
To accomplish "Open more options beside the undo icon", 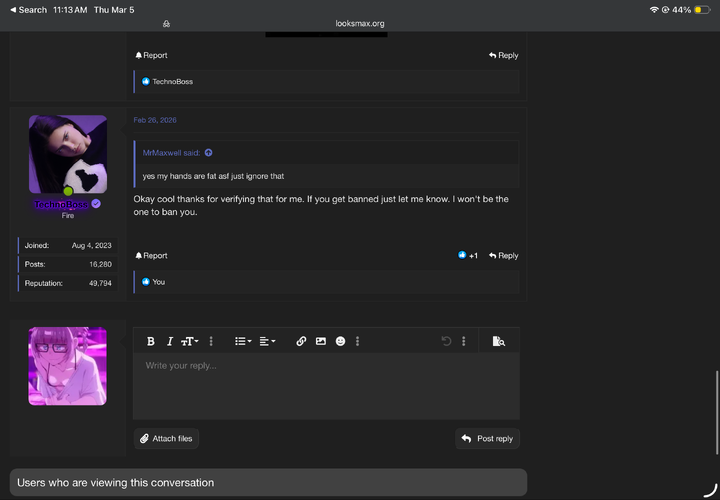I will pyautogui.click(x=464, y=341).
